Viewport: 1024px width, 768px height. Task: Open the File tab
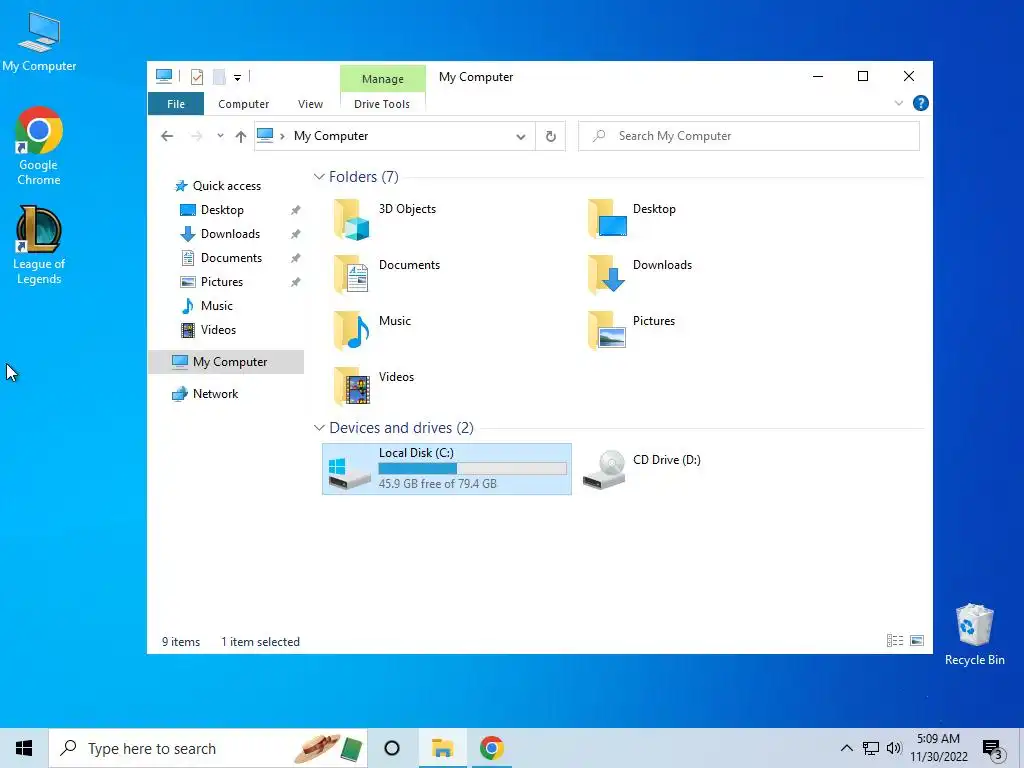pos(176,104)
